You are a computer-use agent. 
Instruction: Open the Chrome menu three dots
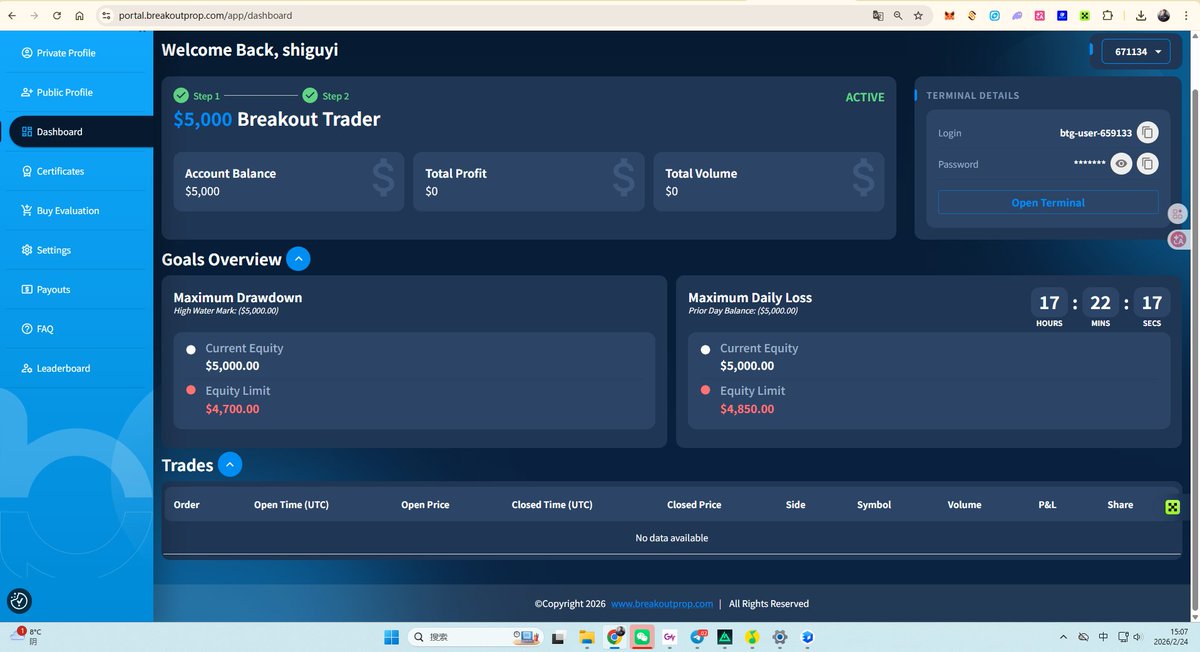point(1187,16)
